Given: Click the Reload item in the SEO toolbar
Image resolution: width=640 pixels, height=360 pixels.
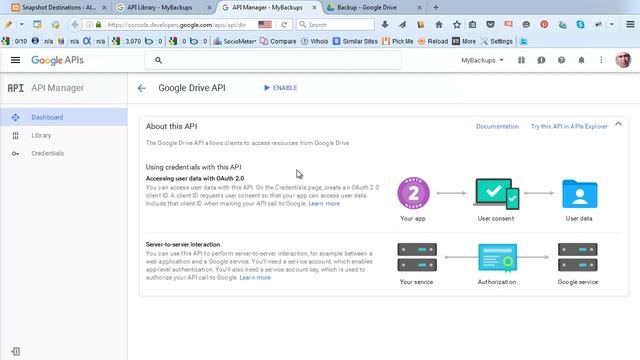Looking at the screenshot, I should [433, 41].
